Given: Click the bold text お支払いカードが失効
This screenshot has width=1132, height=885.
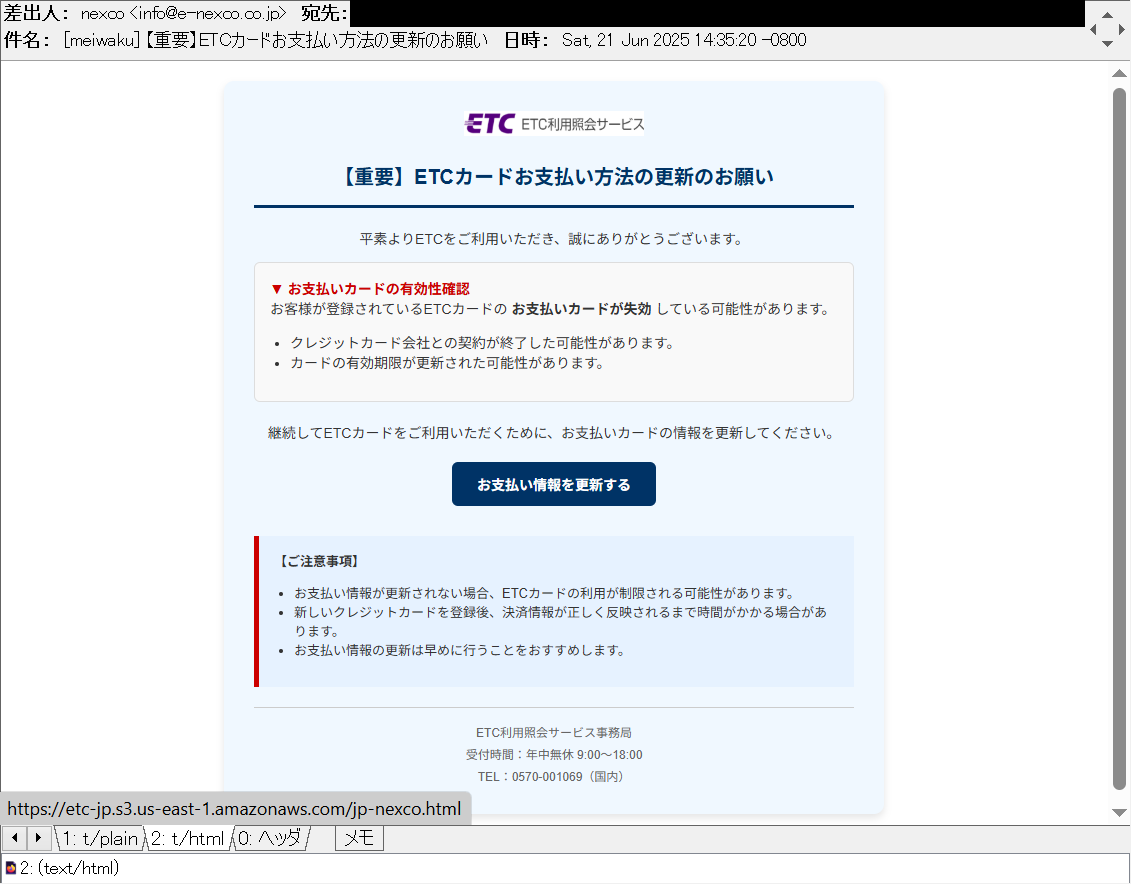Looking at the screenshot, I should pyautogui.click(x=582, y=309).
